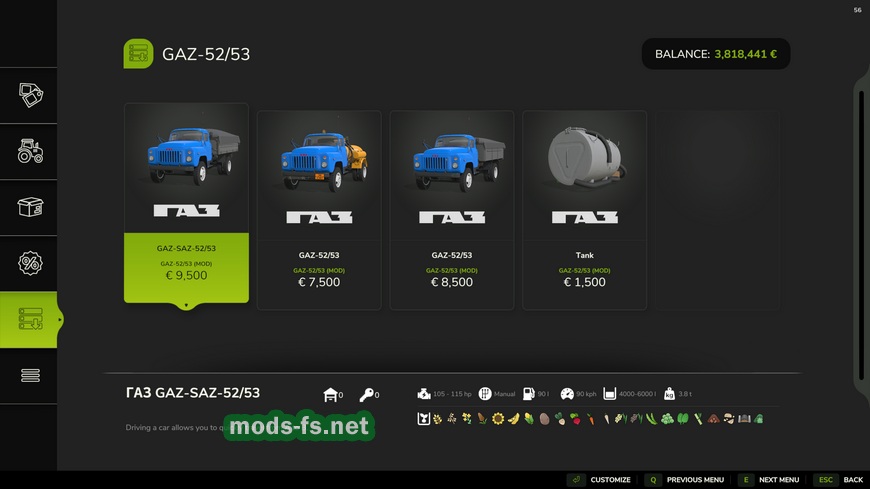870x489 pixels.
Task: Click the corn cob fill type icon
Action: click(529, 419)
